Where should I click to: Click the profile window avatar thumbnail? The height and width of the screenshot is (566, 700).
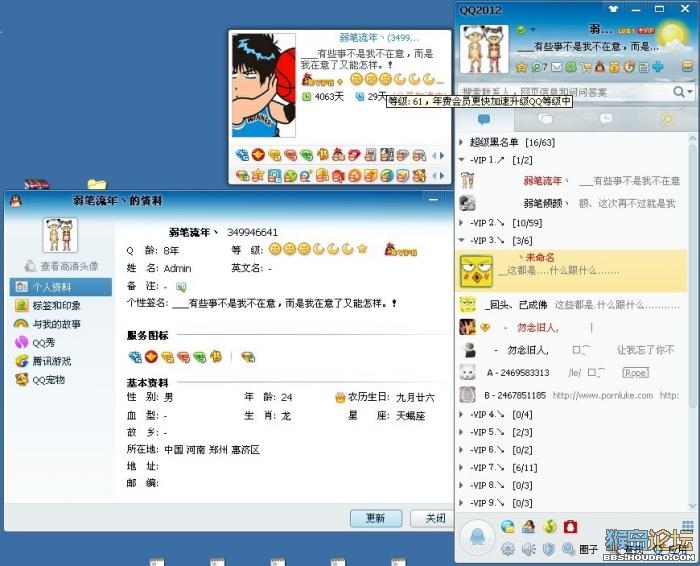[x=60, y=235]
